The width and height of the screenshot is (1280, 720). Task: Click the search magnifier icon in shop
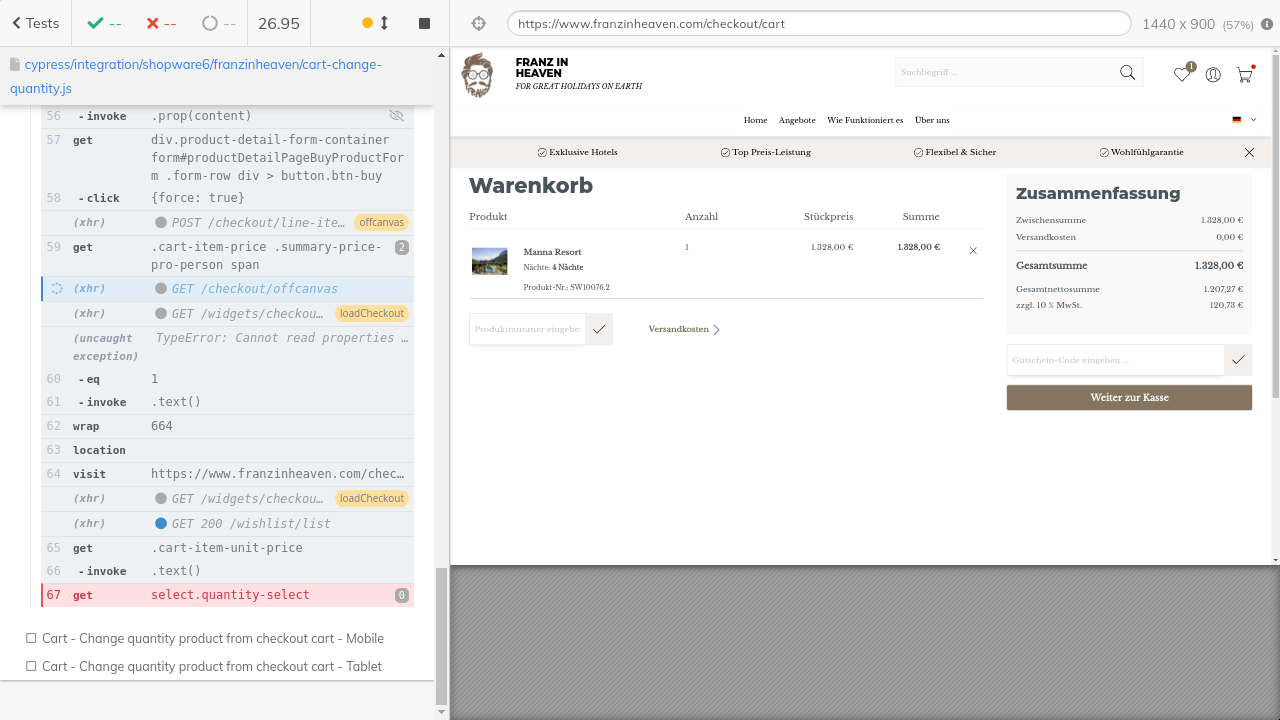[x=1127, y=73]
